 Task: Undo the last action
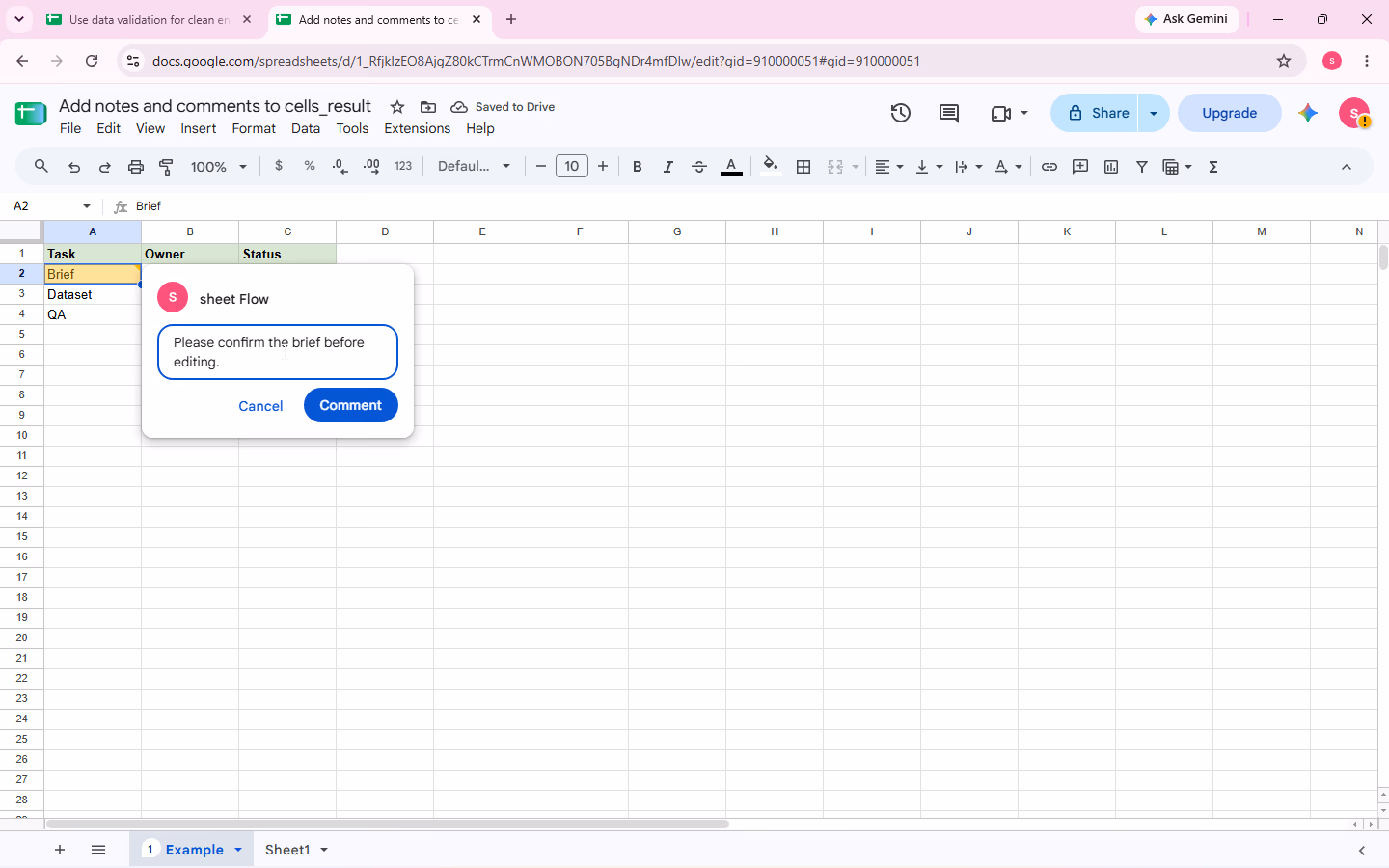tap(74, 167)
